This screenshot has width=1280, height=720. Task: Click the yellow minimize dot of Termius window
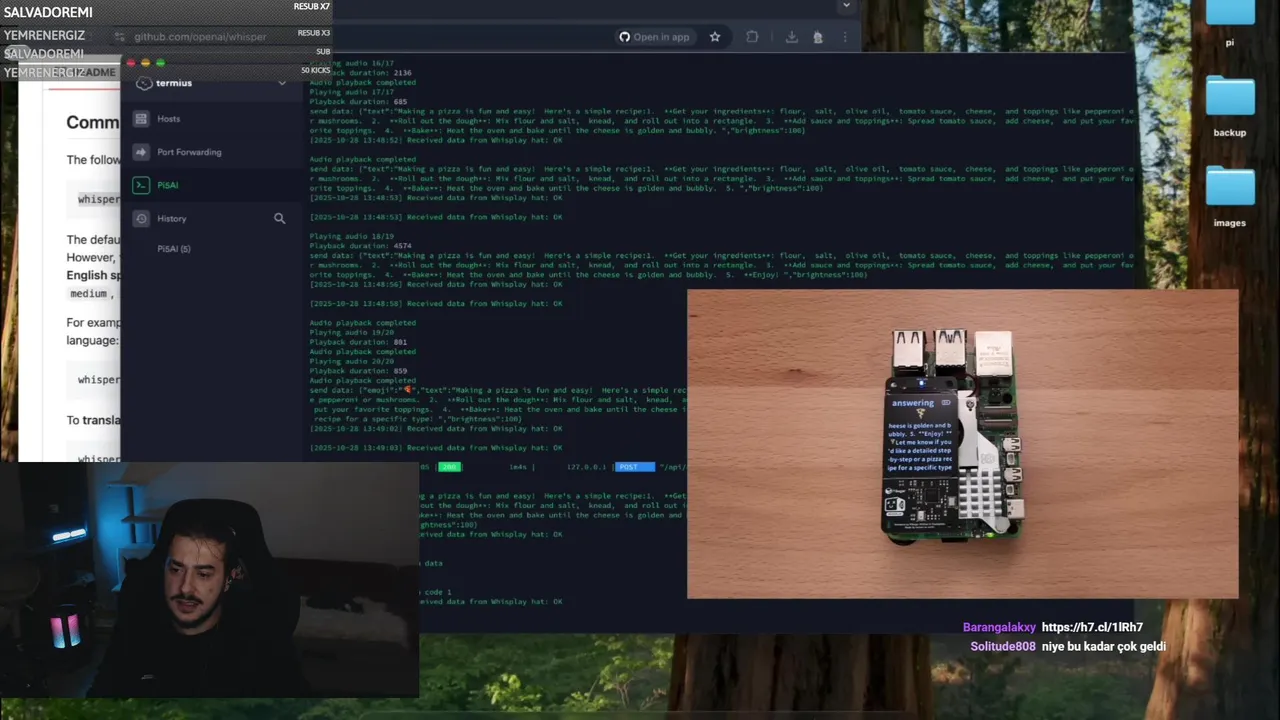click(145, 63)
